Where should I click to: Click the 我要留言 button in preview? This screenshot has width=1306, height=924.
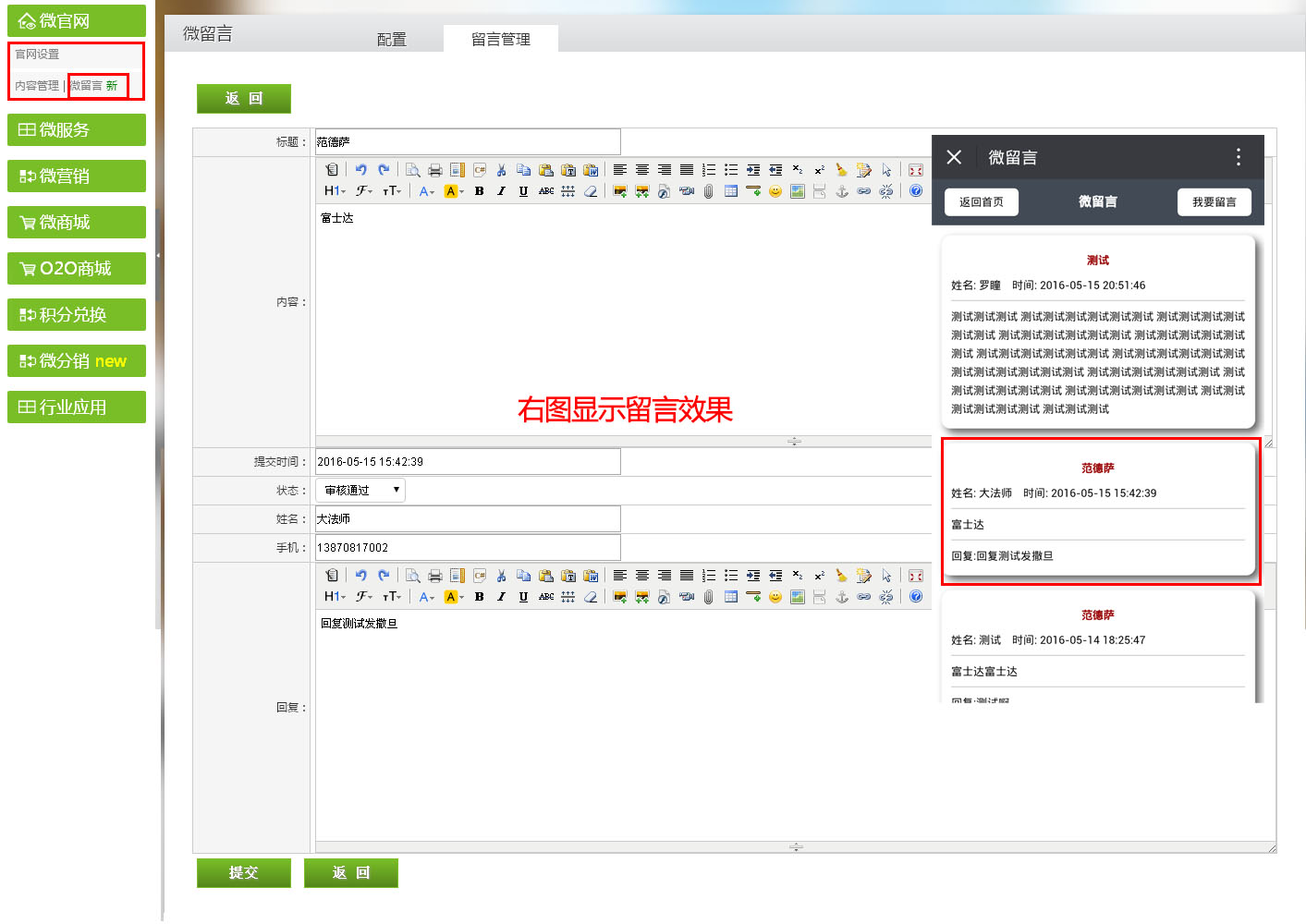[x=1213, y=202]
